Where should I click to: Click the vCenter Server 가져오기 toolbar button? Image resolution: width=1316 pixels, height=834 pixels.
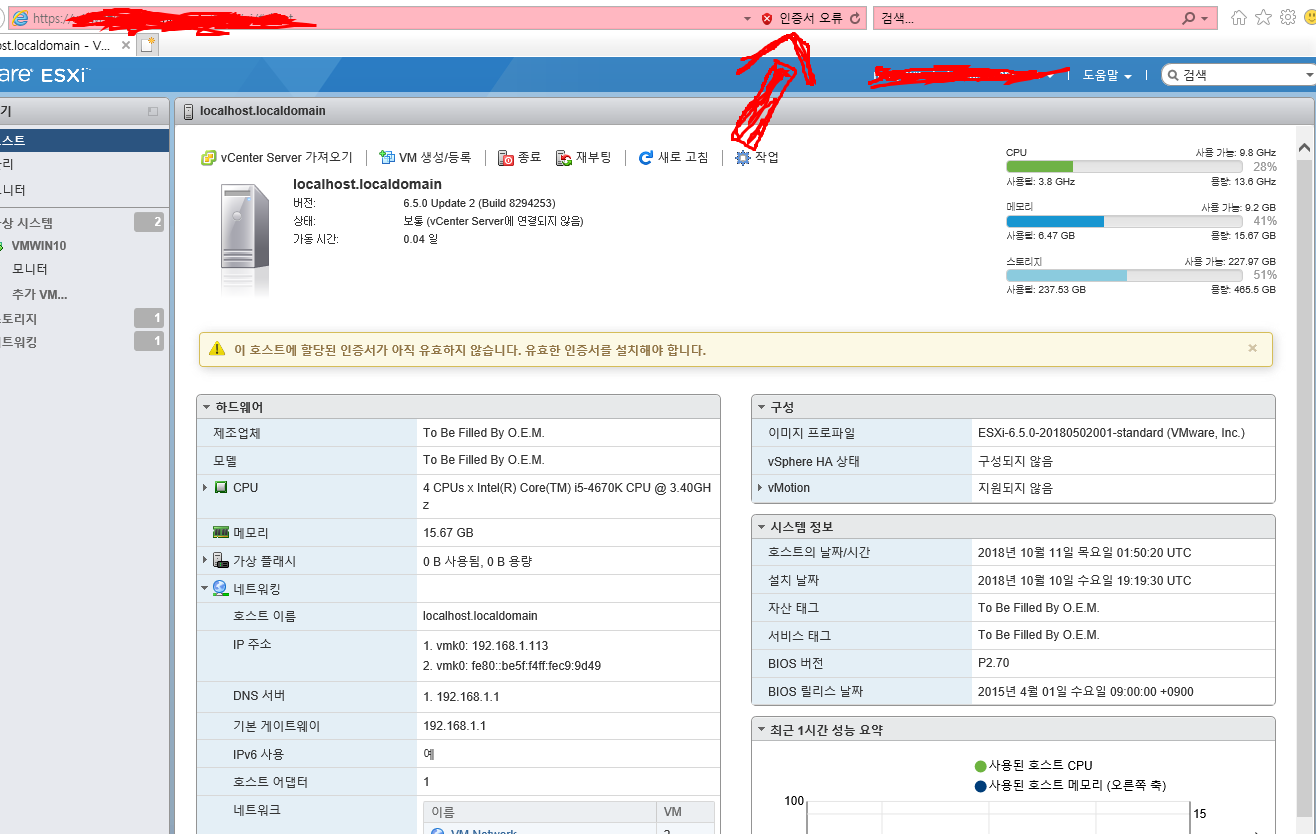277,157
